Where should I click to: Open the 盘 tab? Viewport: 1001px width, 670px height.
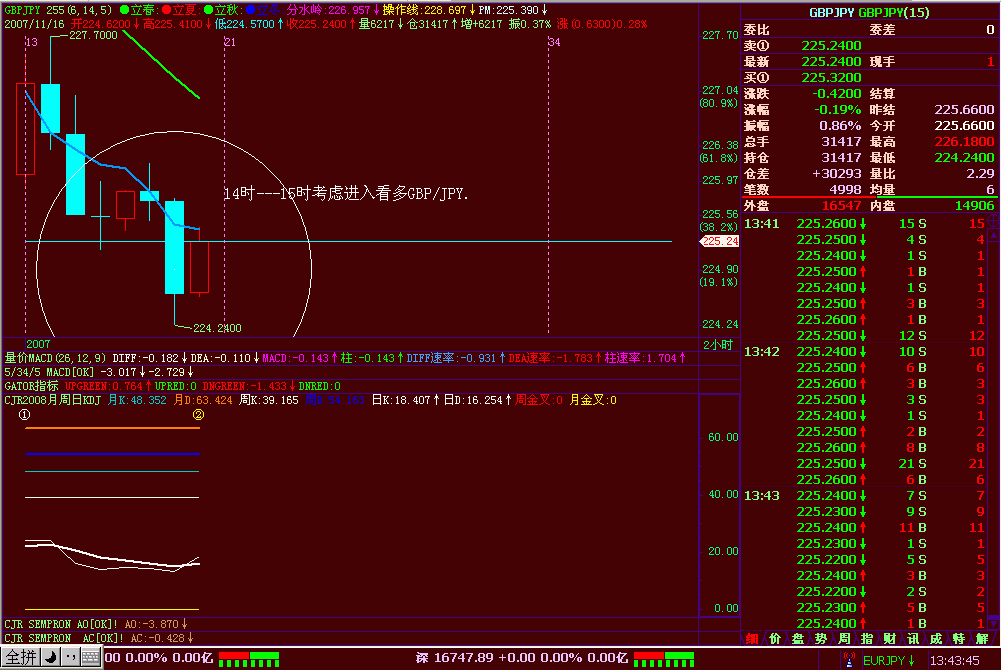coord(797,639)
